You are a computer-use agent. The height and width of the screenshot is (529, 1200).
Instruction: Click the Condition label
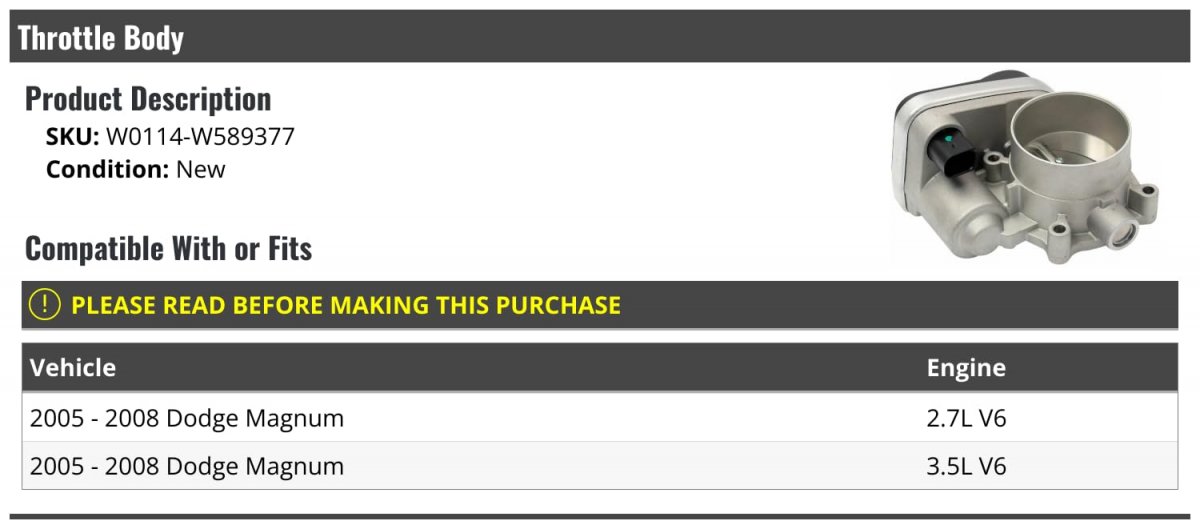(108, 169)
